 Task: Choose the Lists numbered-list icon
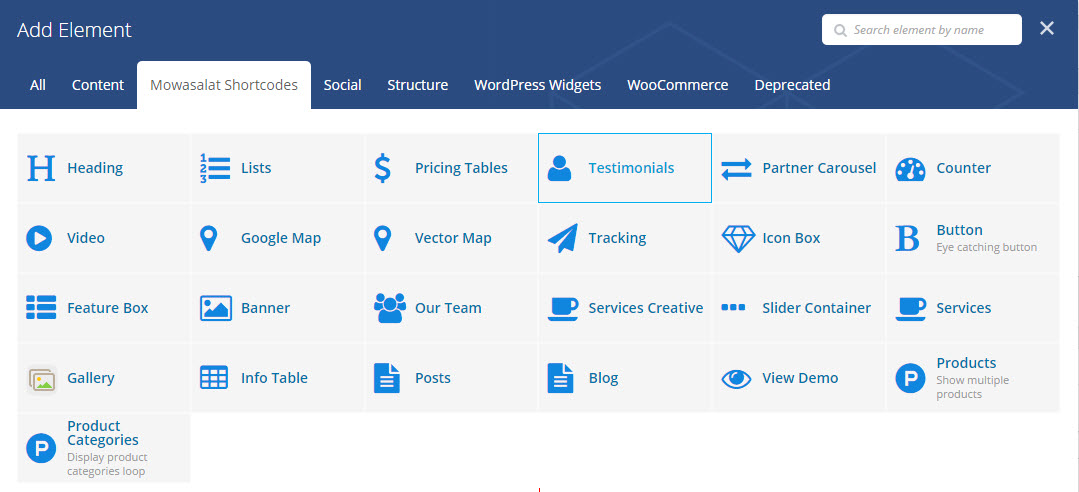pos(215,168)
